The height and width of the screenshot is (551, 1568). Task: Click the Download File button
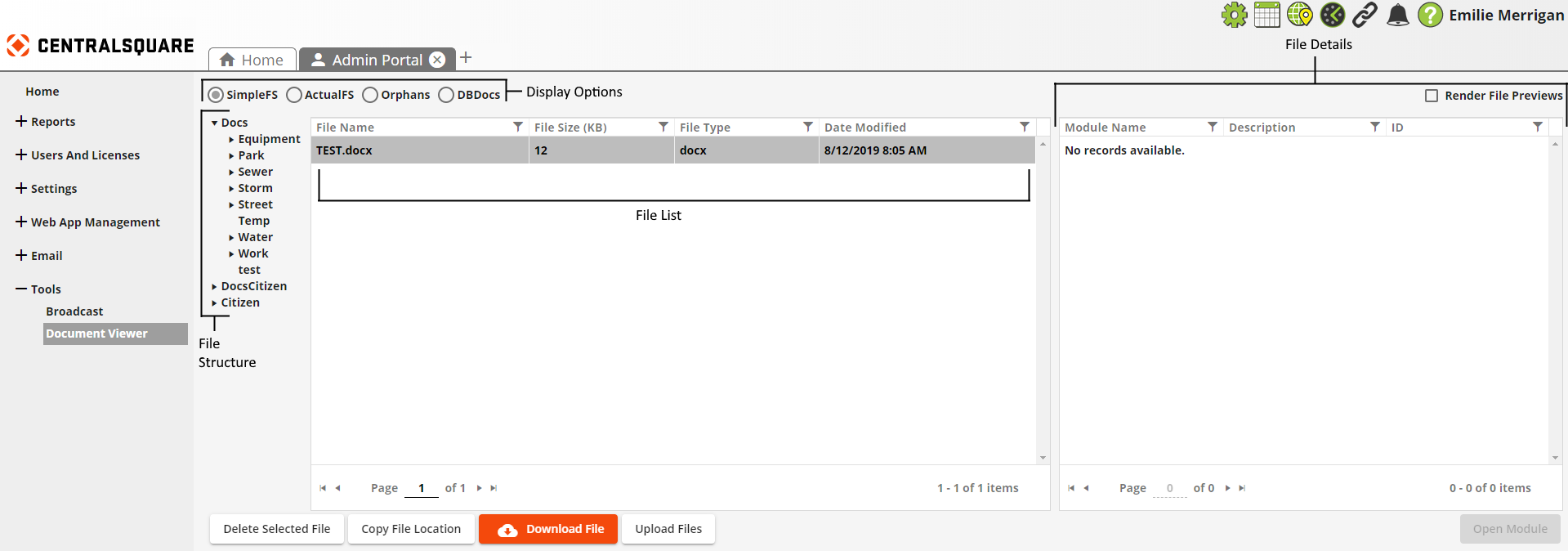[548, 529]
